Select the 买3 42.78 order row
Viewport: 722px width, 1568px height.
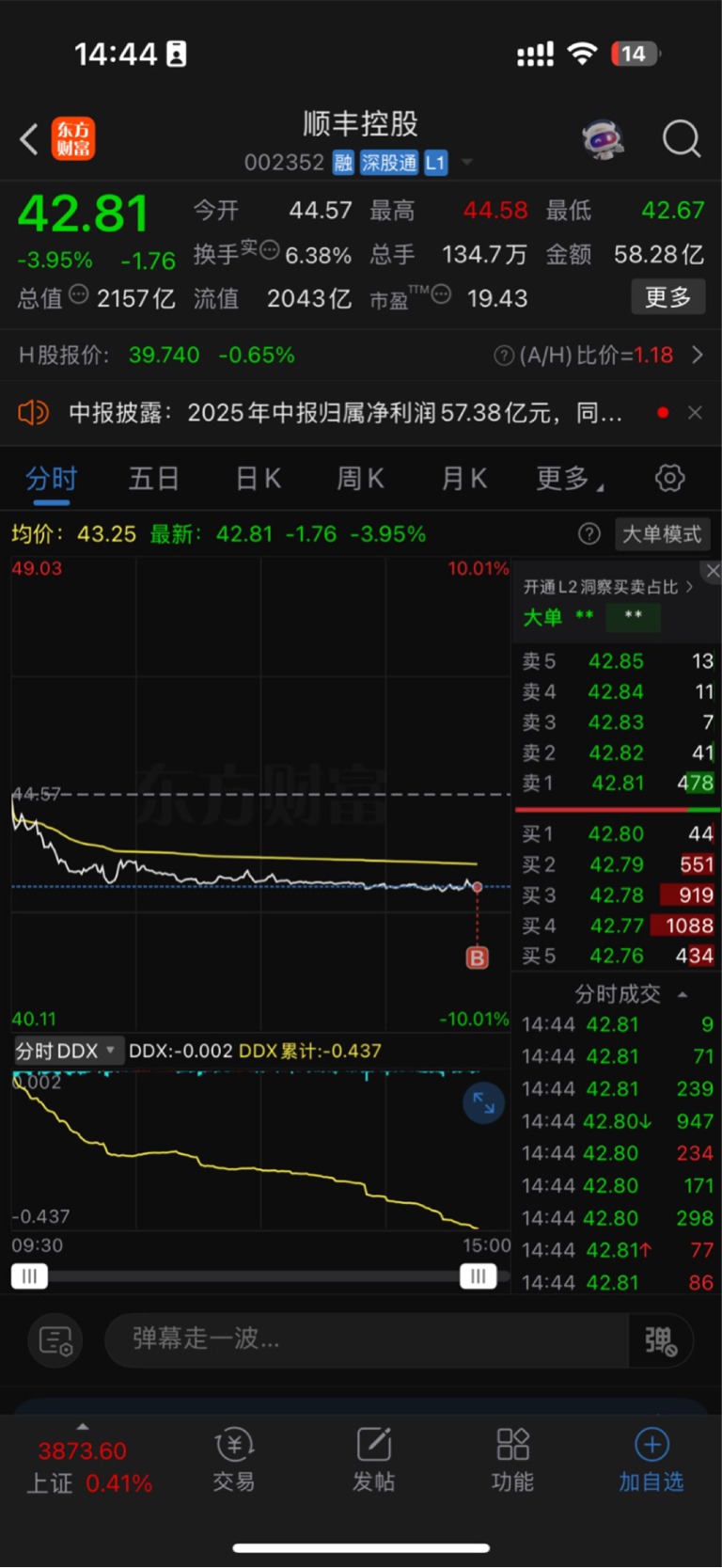[618, 895]
